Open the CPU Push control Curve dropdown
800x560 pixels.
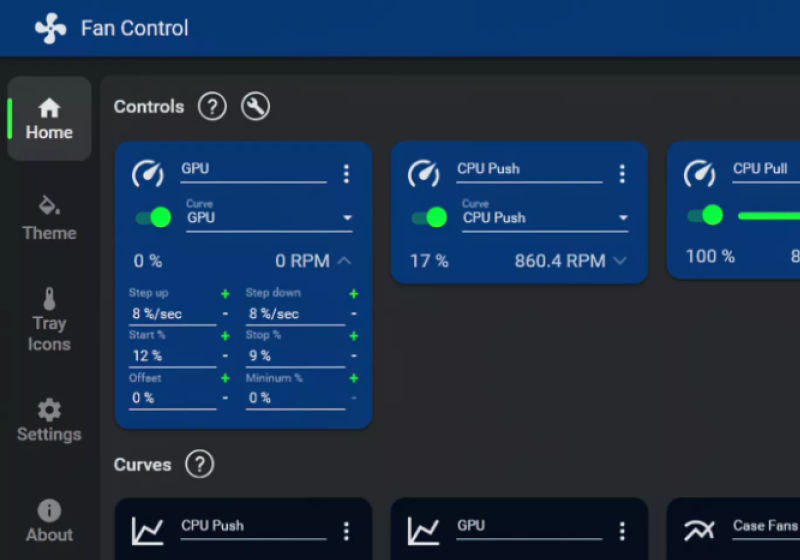[x=545, y=216]
